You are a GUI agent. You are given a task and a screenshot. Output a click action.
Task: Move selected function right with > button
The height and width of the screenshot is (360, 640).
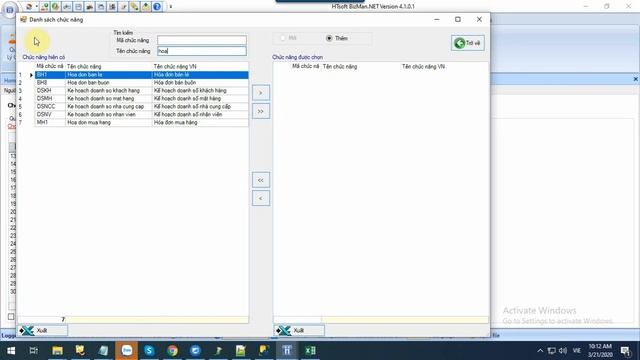coord(261,93)
